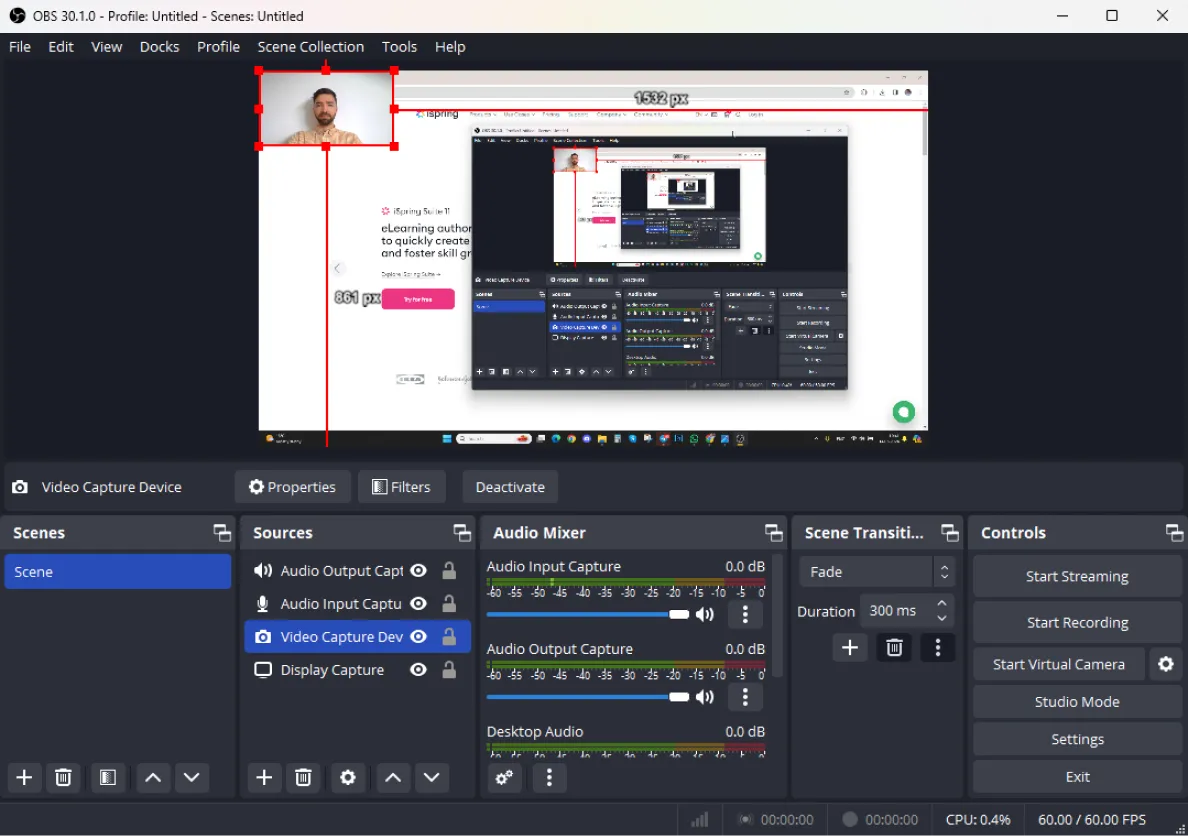Mute Audio Output Capture speaker icon

[705, 697]
